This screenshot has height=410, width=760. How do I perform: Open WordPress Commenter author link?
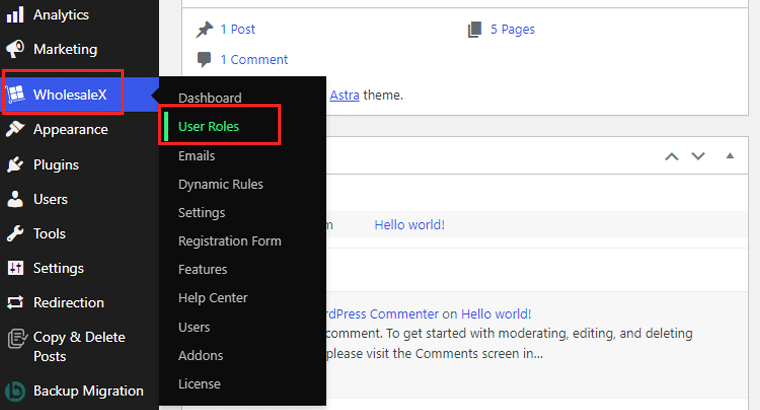382,314
